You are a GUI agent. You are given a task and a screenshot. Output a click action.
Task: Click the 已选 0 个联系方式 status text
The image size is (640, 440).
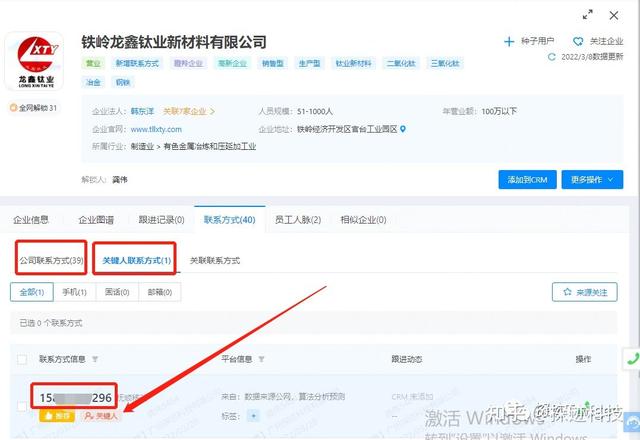(51, 323)
